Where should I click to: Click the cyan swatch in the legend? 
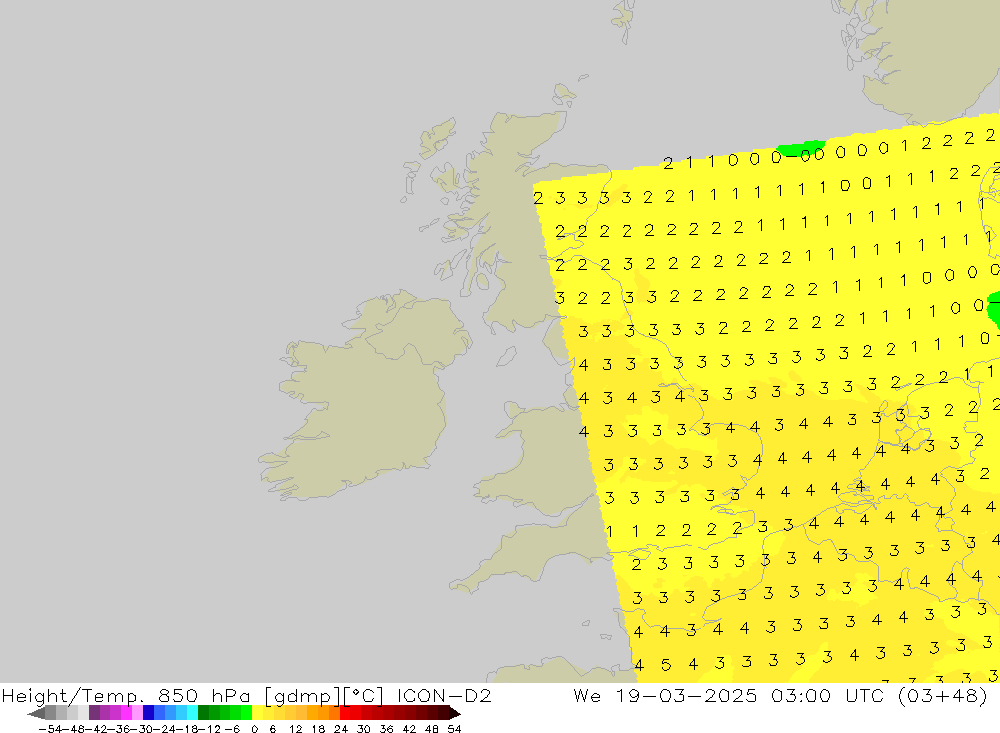[192, 713]
